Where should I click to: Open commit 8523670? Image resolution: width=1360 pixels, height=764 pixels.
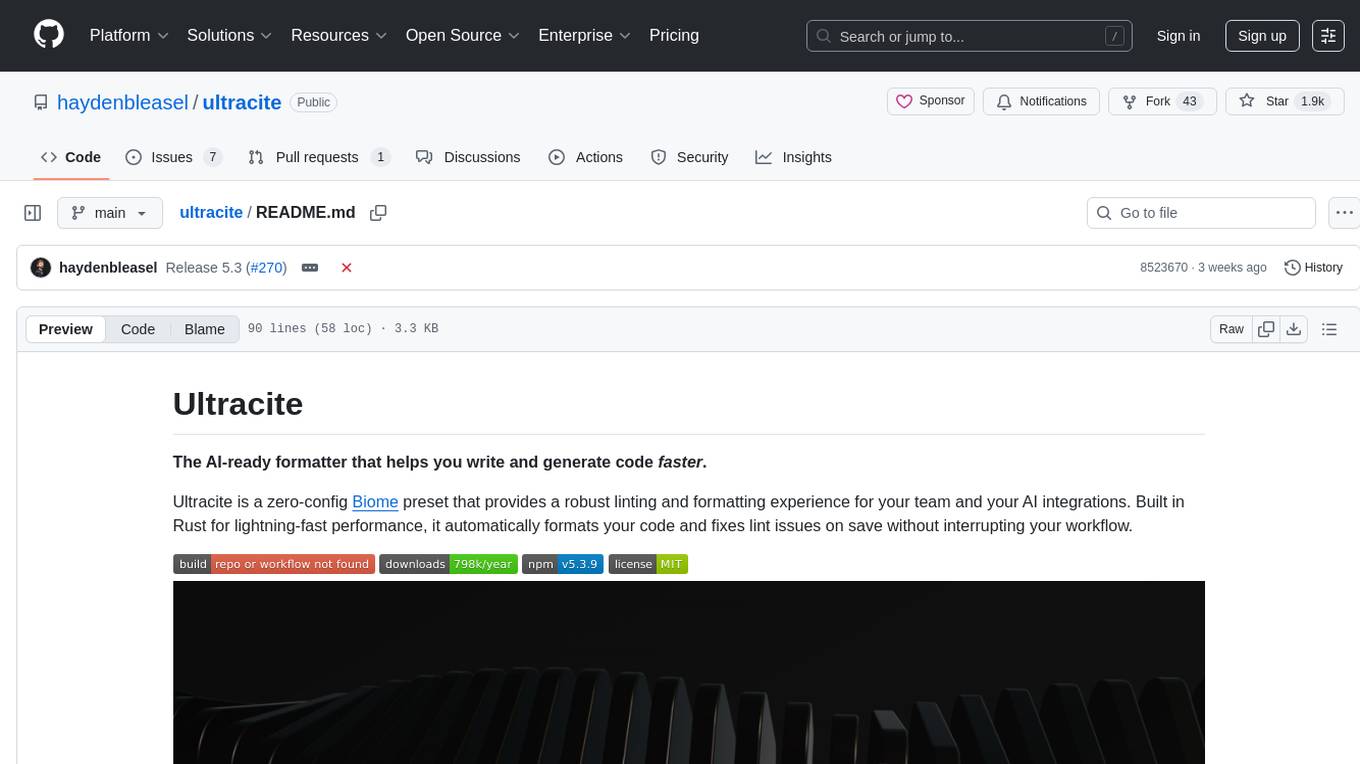tap(1164, 268)
